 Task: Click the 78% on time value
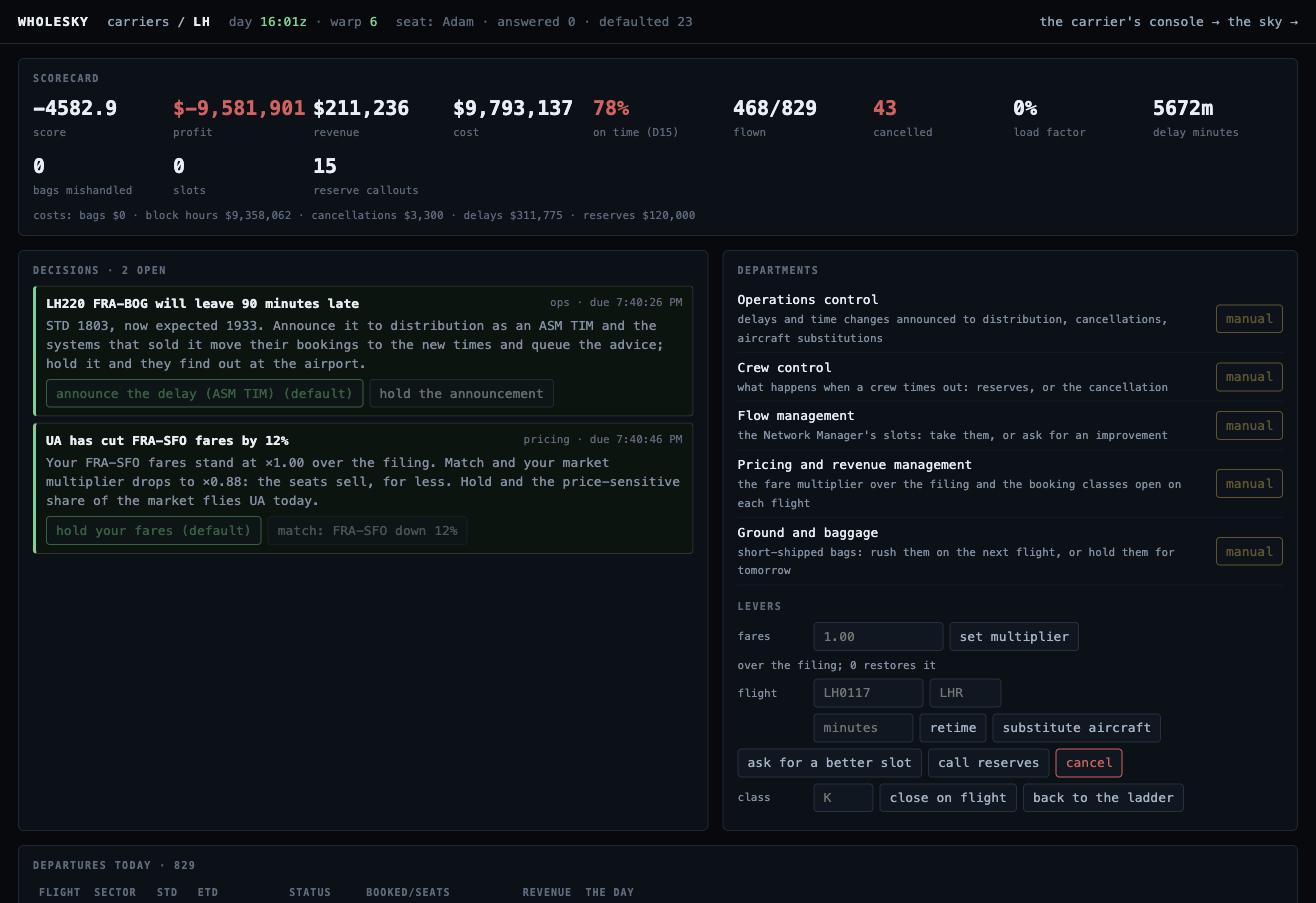(x=611, y=108)
